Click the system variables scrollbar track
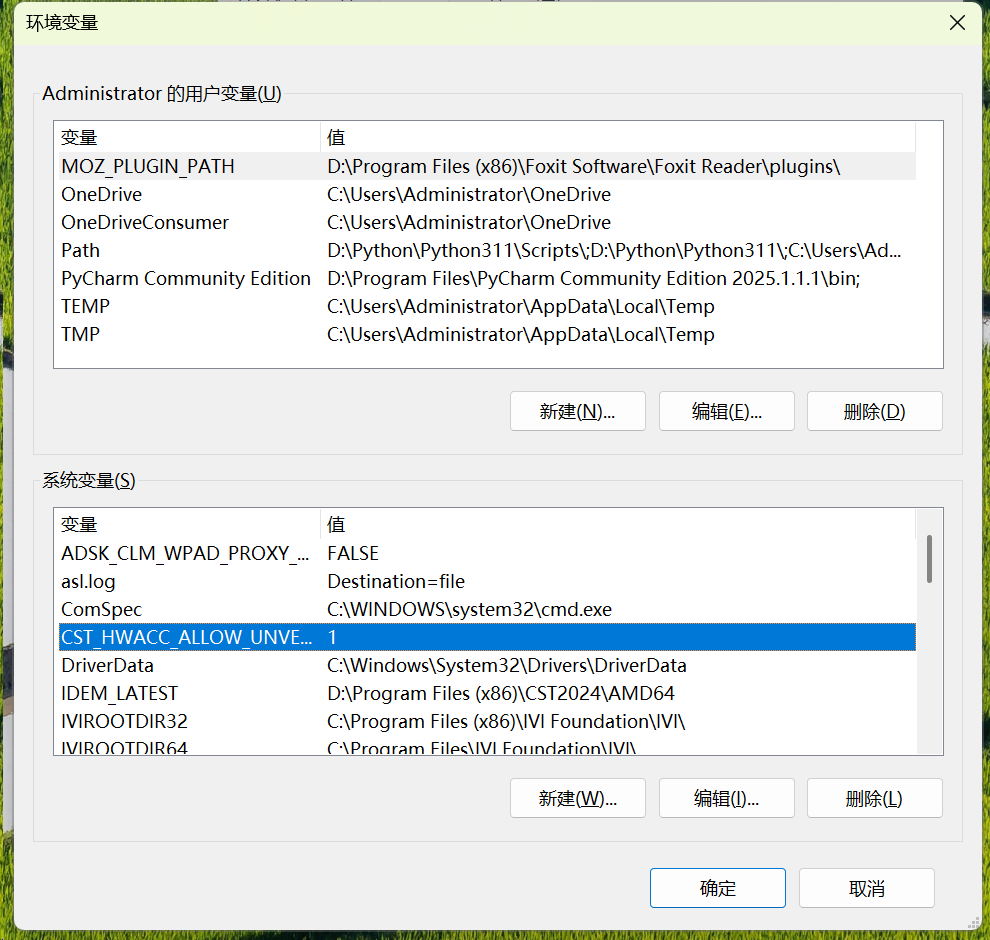The width and height of the screenshot is (990, 940). pos(931,700)
